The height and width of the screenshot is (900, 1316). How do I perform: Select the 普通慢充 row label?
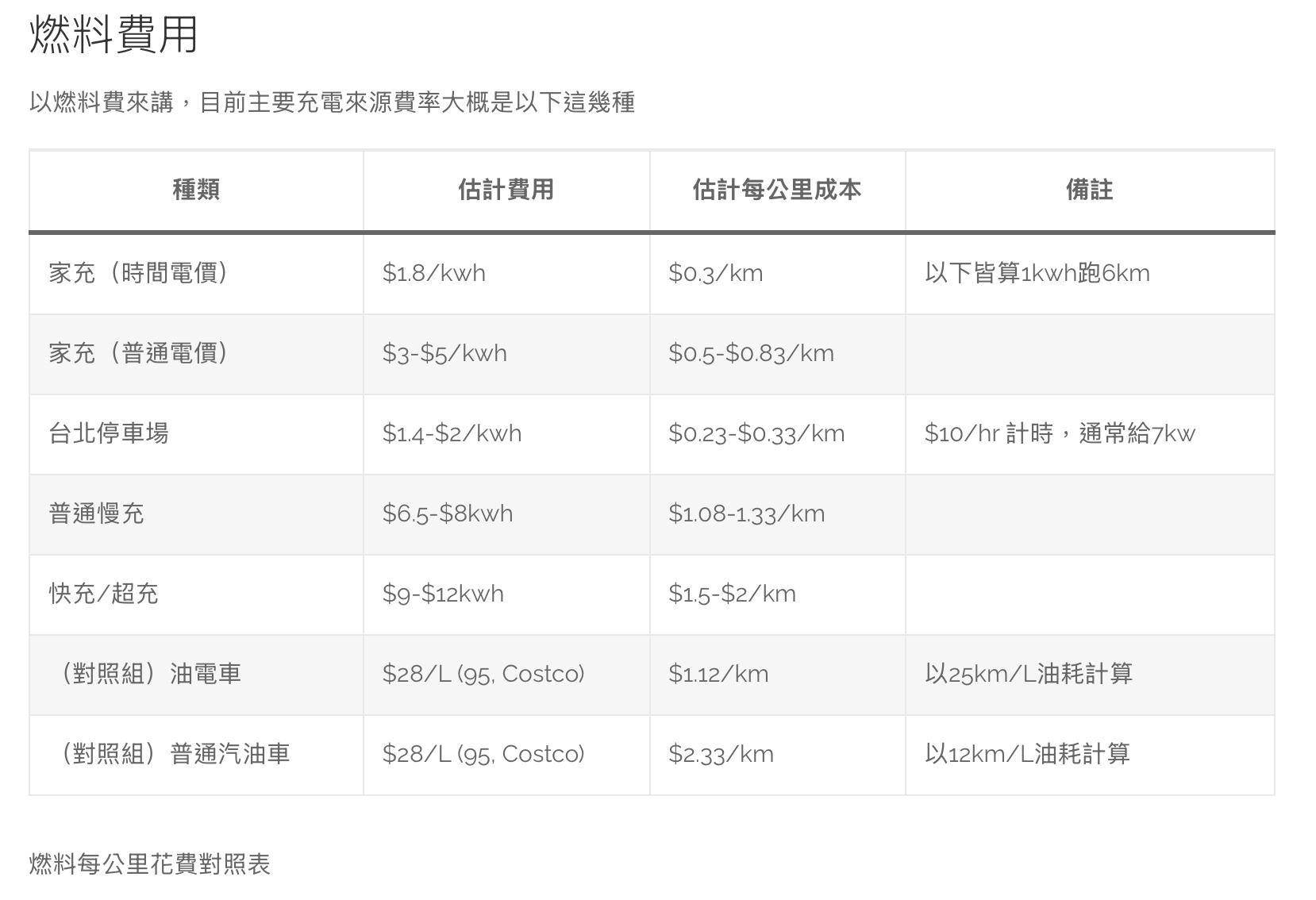(96, 513)
